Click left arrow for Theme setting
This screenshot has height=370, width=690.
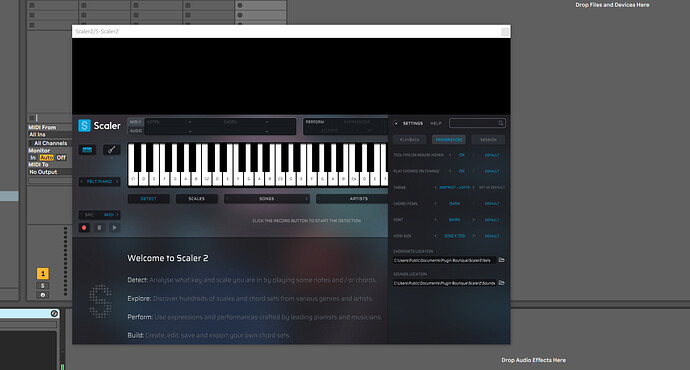pyautogui.click(x=436, y=187)
